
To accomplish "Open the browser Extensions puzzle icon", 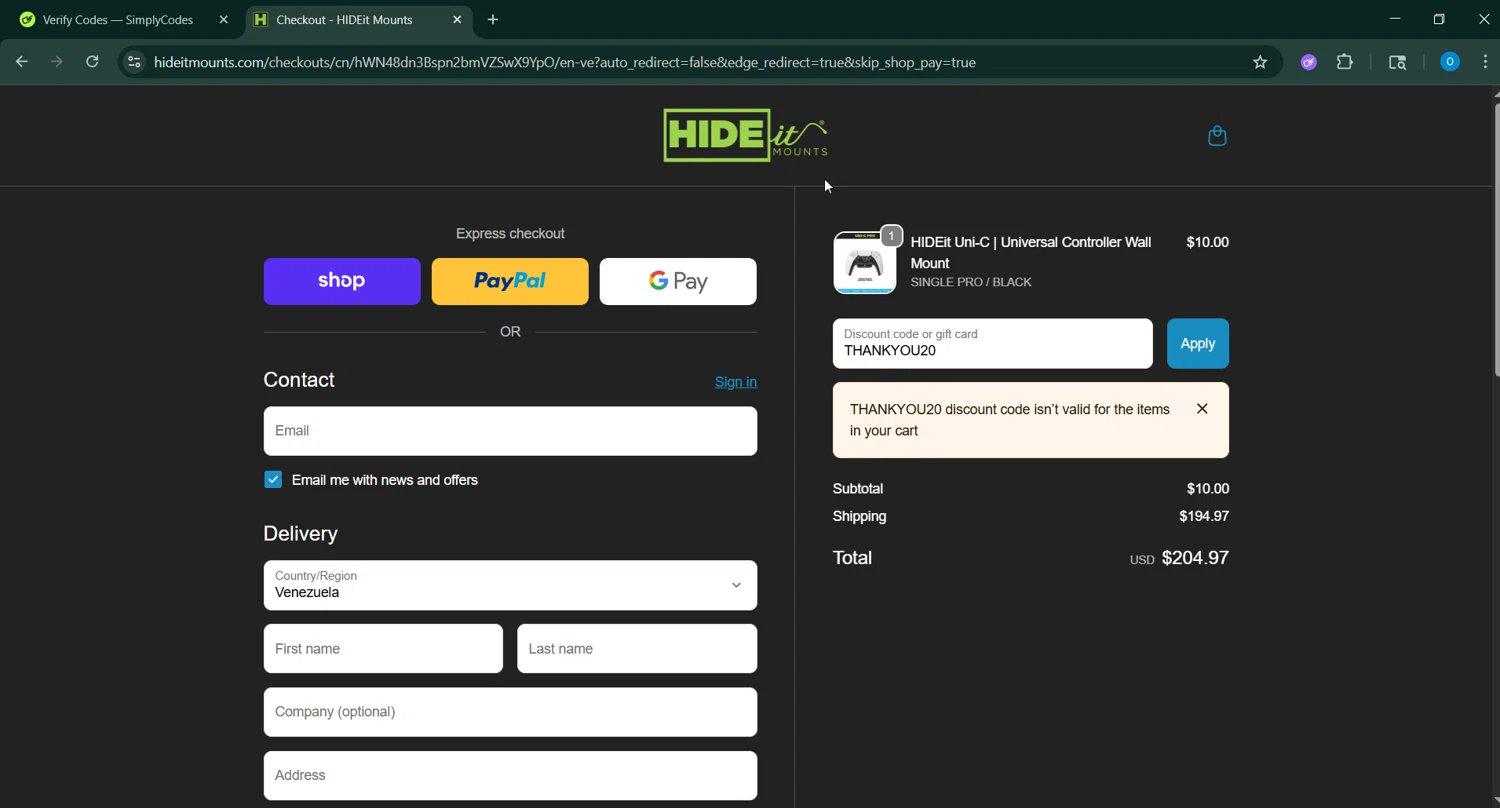I will (x=1345, y=62).
